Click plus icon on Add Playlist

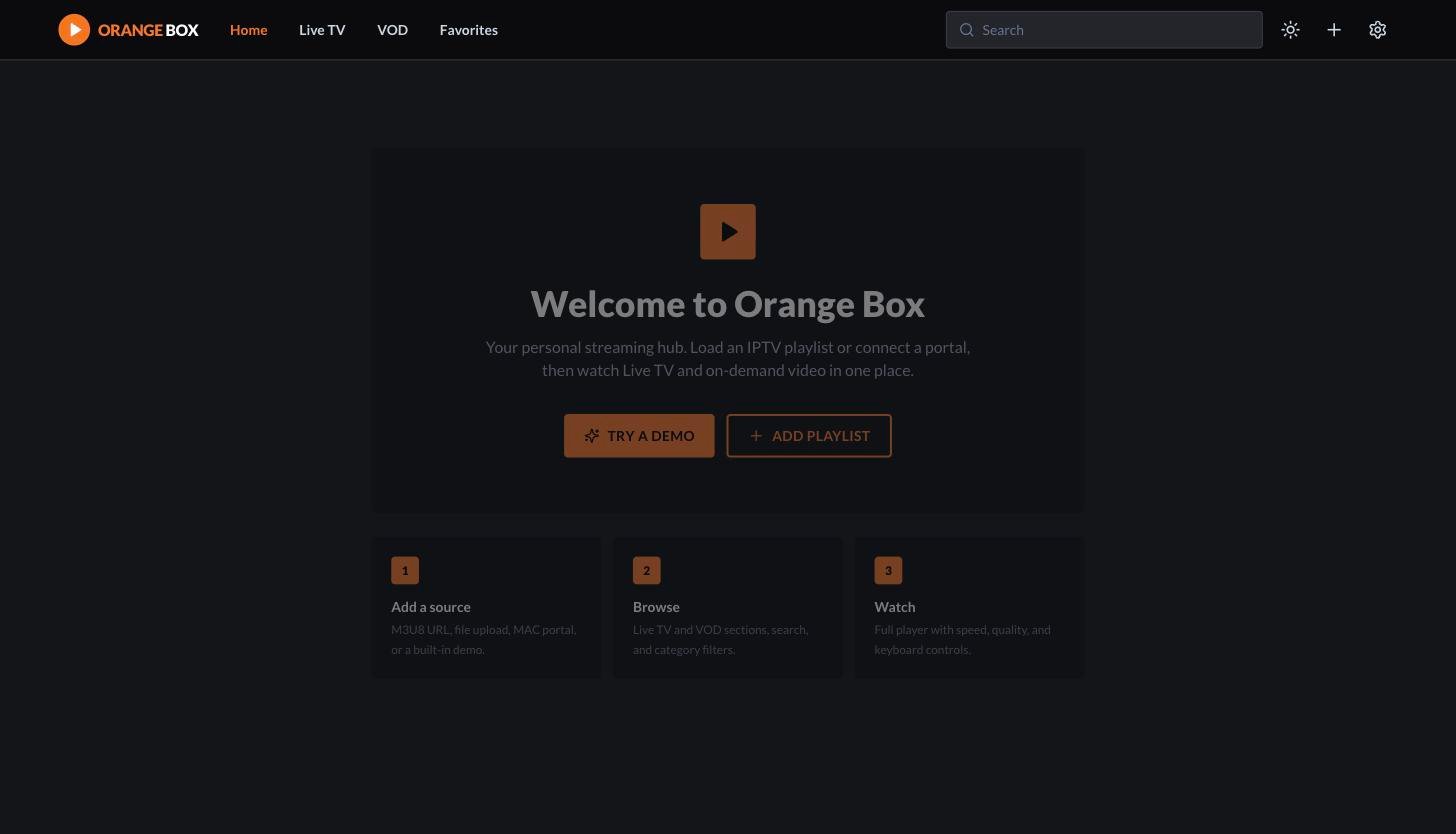756,436
